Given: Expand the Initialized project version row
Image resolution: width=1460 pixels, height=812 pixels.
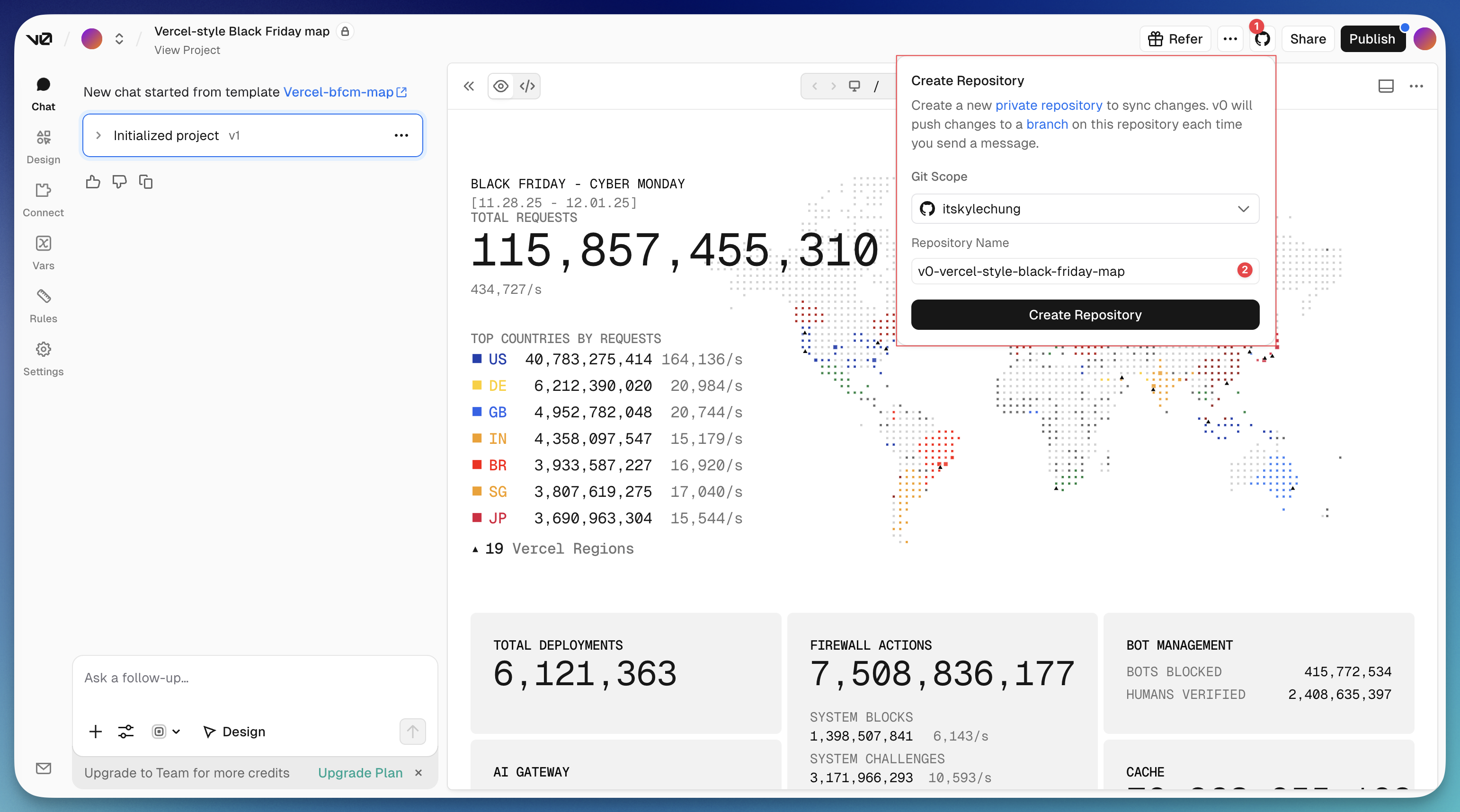Looking at the screenshot, I should pyautogui.click(x=98, y=135).
